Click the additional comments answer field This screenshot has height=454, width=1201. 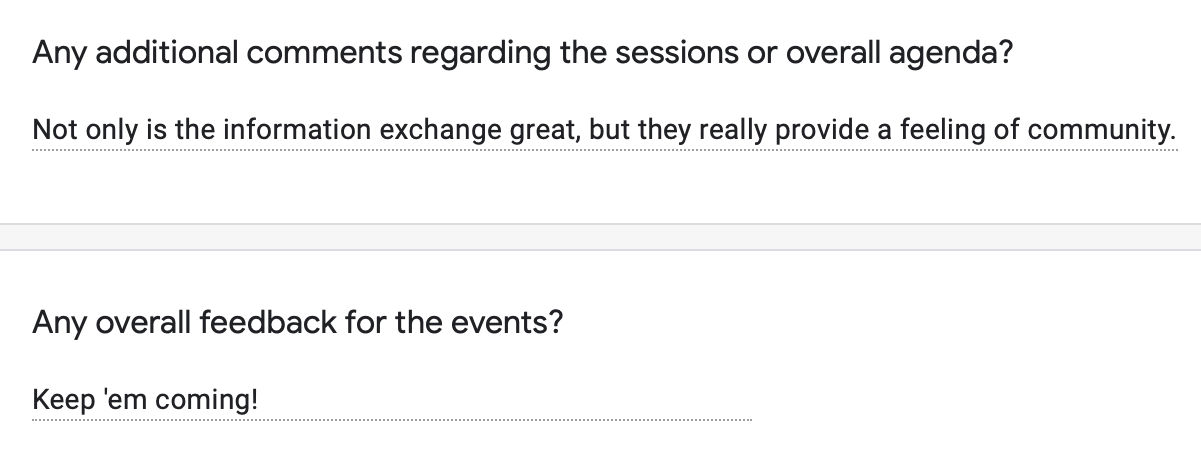tap(605, 132)
